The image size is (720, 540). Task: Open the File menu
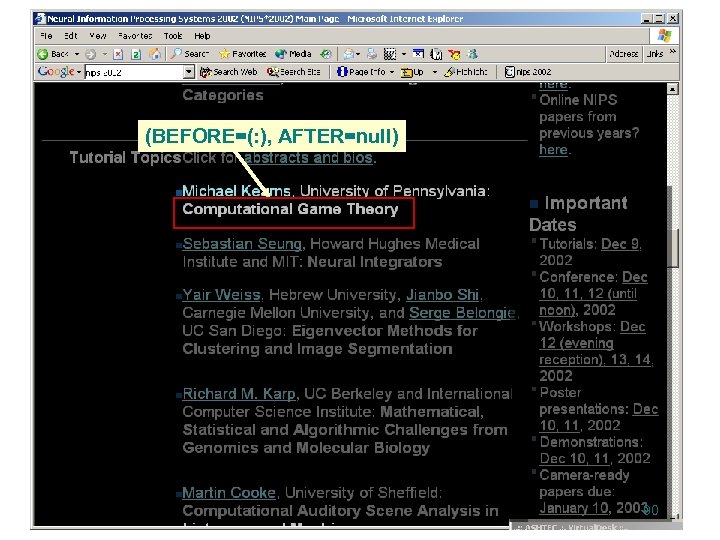[x=46, y=36]
